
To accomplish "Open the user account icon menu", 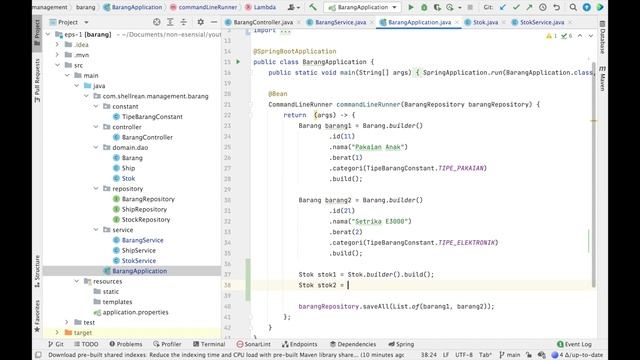I will 293,7.
